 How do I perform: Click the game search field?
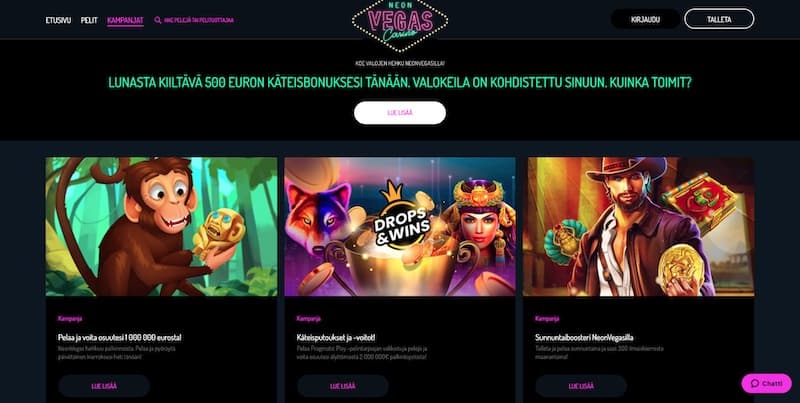click(x=194, y=20)
